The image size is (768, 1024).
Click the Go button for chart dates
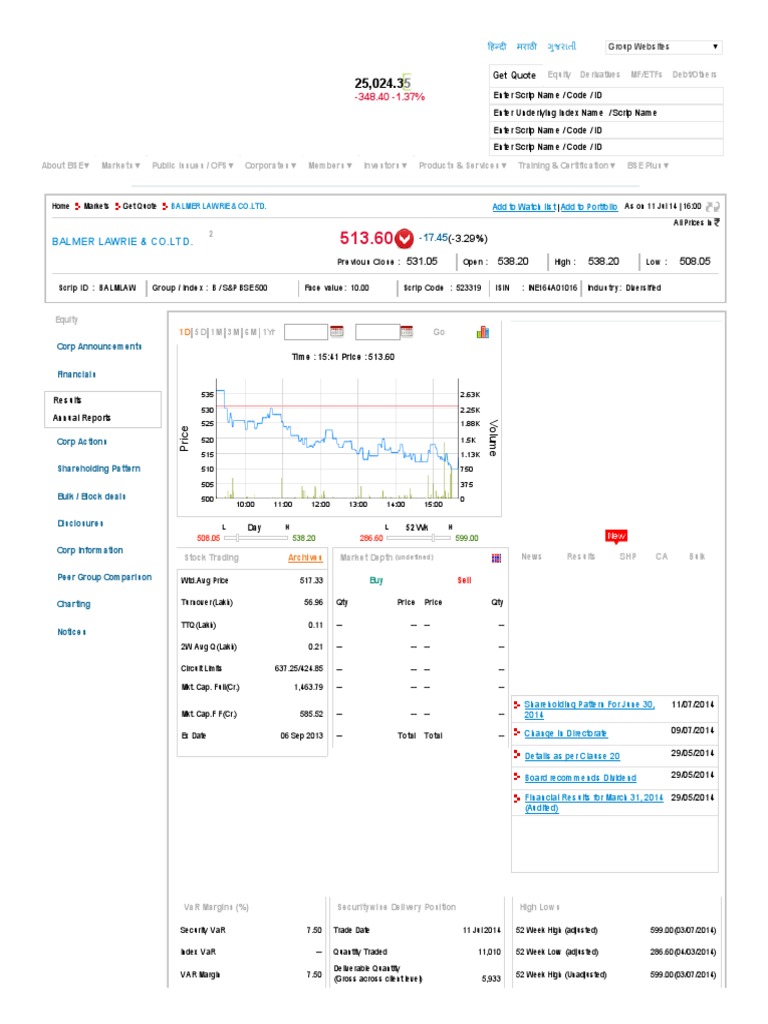[x=439, y=332]
